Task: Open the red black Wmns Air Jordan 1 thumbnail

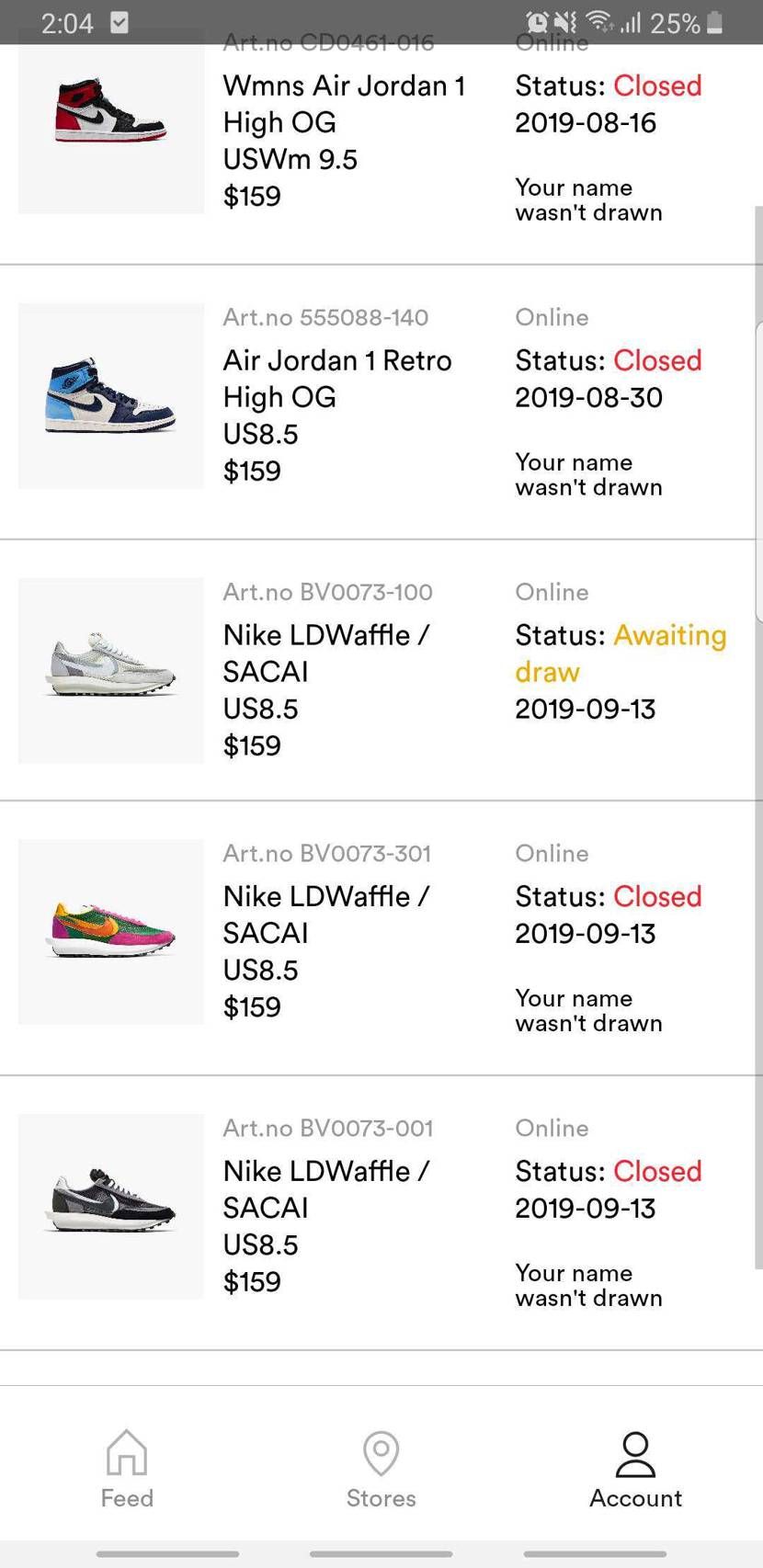Action: [x=111, y=120]
